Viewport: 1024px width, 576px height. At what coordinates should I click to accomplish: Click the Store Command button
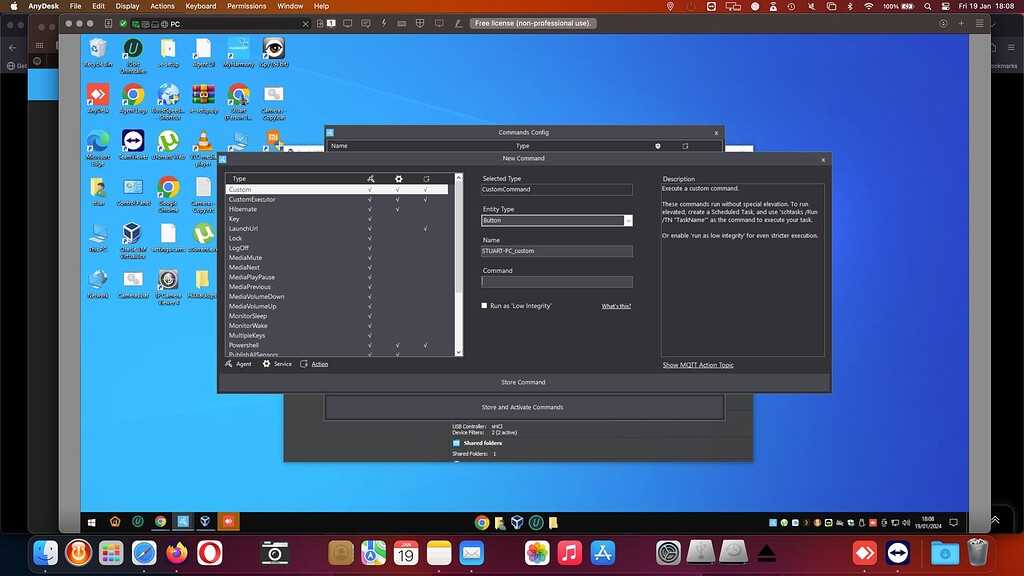click(x=522, y=381)
